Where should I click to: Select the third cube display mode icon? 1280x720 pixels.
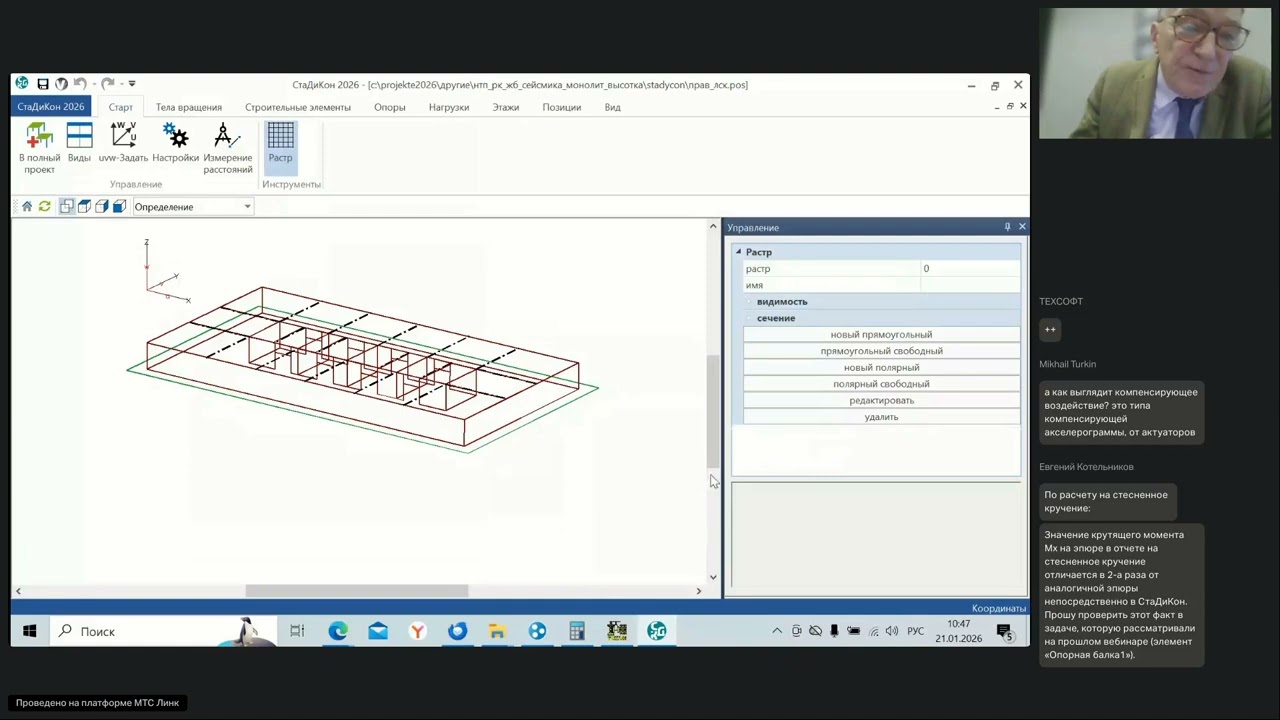click(102, 206)
